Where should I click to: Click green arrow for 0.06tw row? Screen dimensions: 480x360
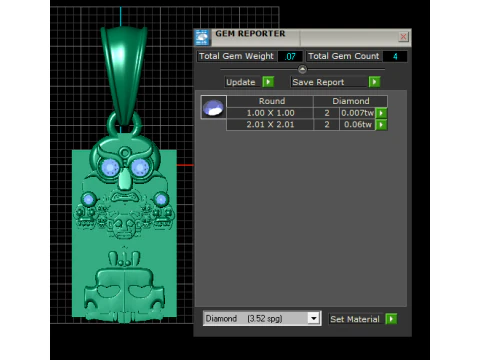[x=381, y=125]
